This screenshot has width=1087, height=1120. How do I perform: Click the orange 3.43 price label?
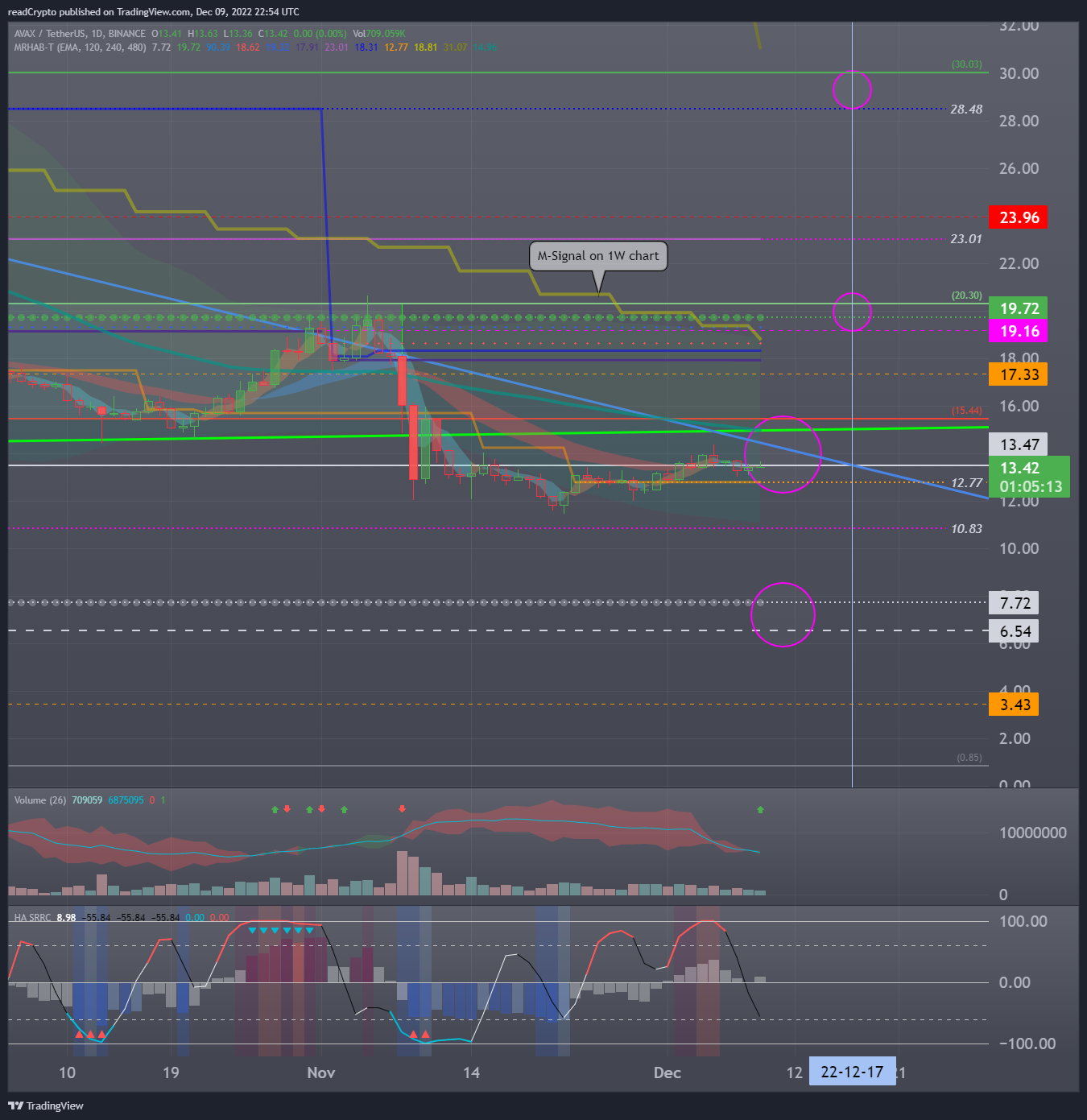1014,705
